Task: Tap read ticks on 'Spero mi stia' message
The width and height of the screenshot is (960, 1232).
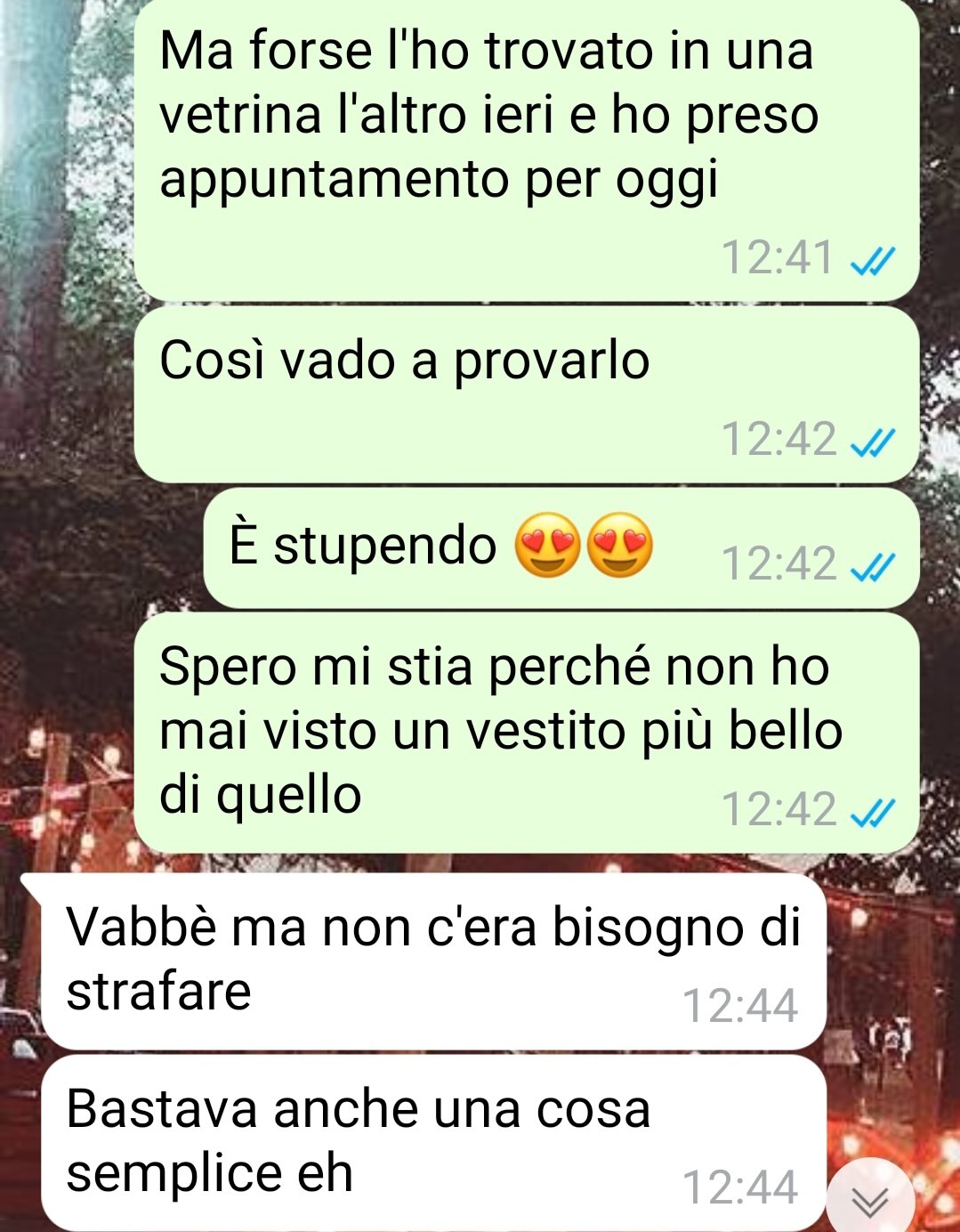Action: (x=872, y=812)
